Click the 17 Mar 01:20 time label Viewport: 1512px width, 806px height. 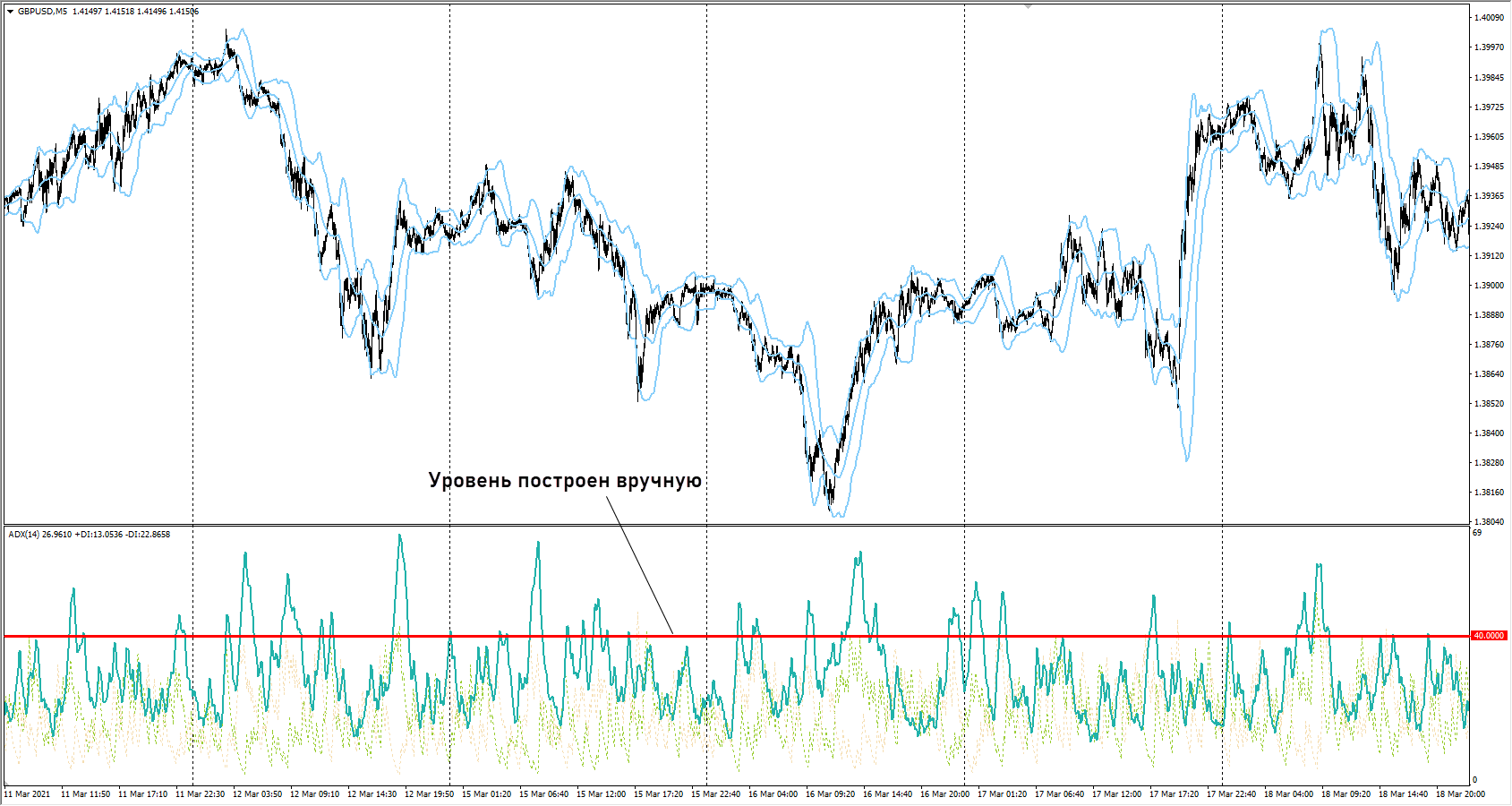click(x=1002, y=794)
